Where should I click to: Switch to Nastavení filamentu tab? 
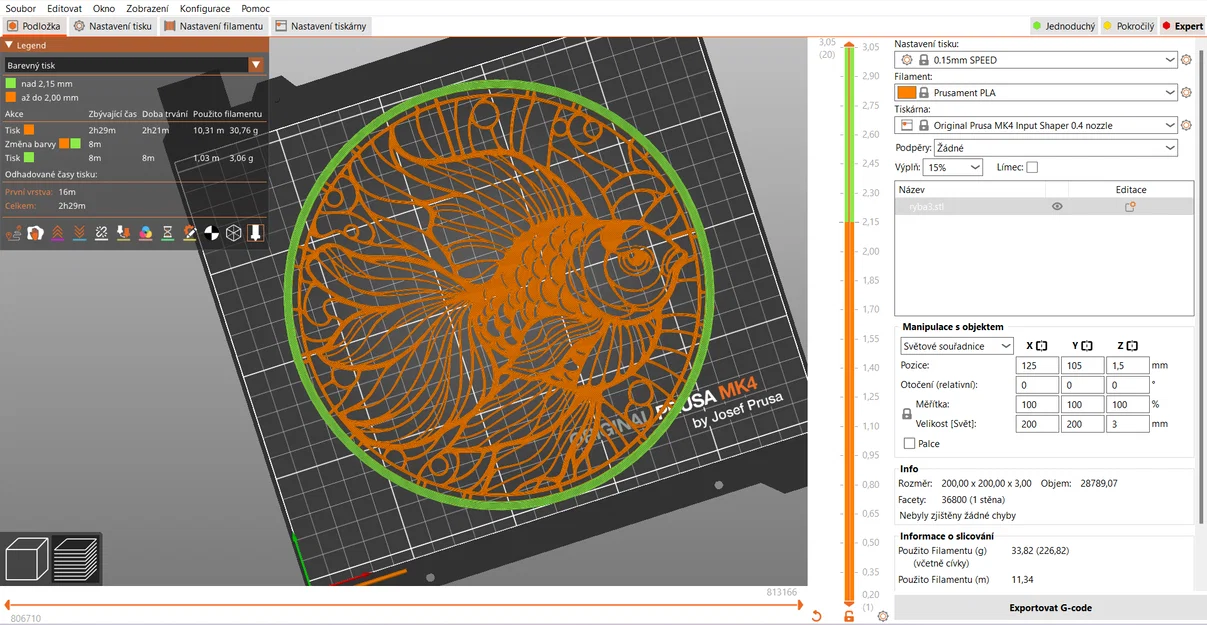[214, 26]
